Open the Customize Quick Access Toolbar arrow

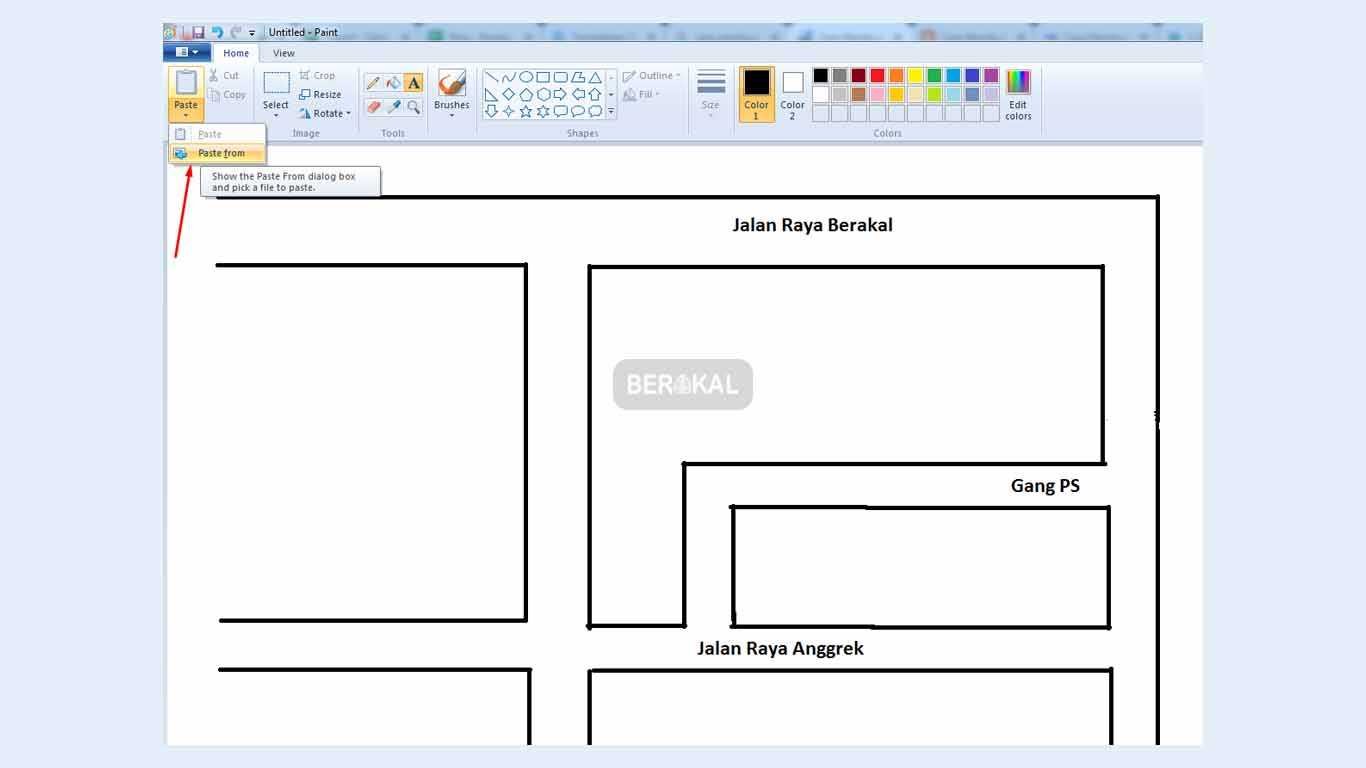252,33
